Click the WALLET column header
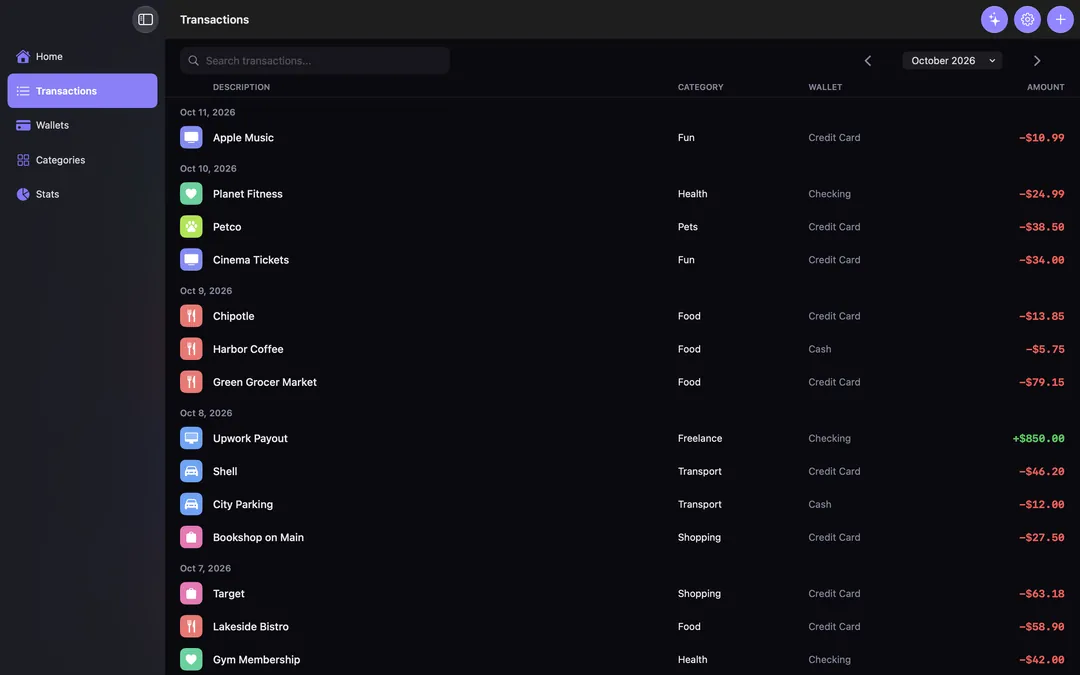Screen dimensions: 1080x675 click(825, 87)
